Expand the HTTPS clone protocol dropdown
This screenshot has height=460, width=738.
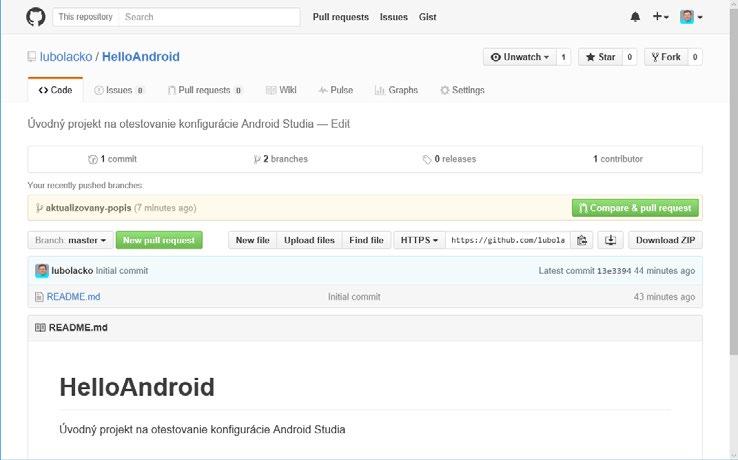point(419,240)
